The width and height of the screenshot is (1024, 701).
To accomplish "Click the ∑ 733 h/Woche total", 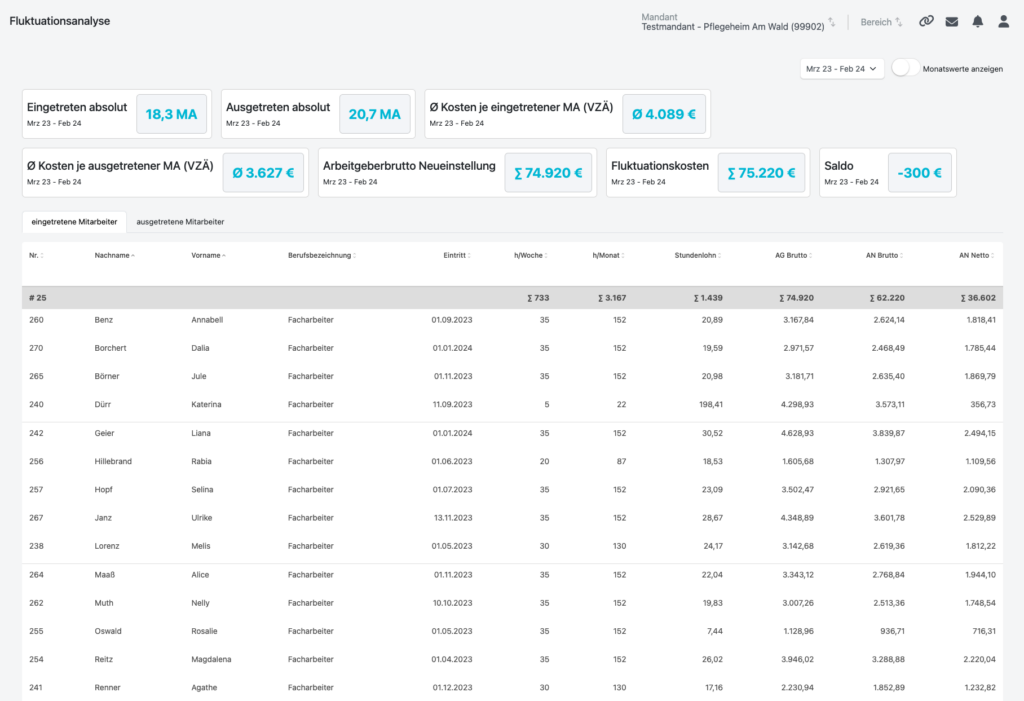I will (538, 298).
